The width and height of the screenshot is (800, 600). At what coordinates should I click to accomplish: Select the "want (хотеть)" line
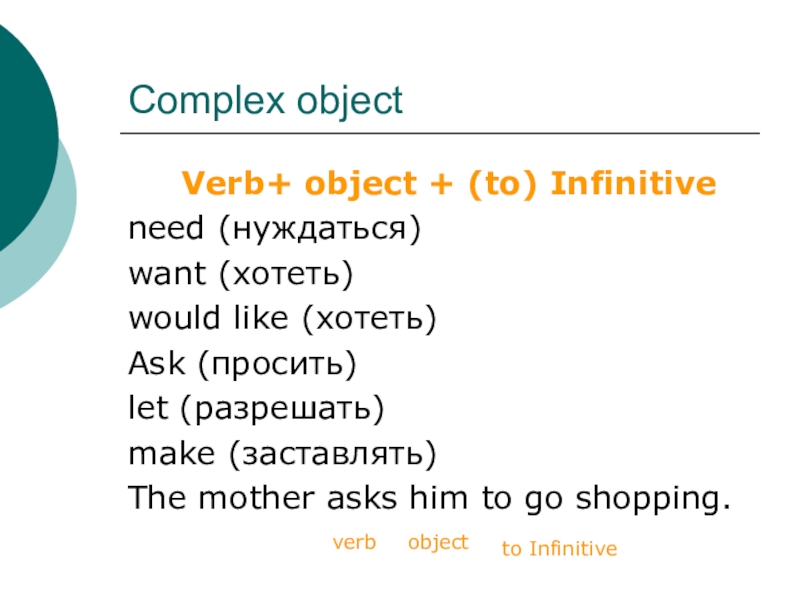[242, 274]
